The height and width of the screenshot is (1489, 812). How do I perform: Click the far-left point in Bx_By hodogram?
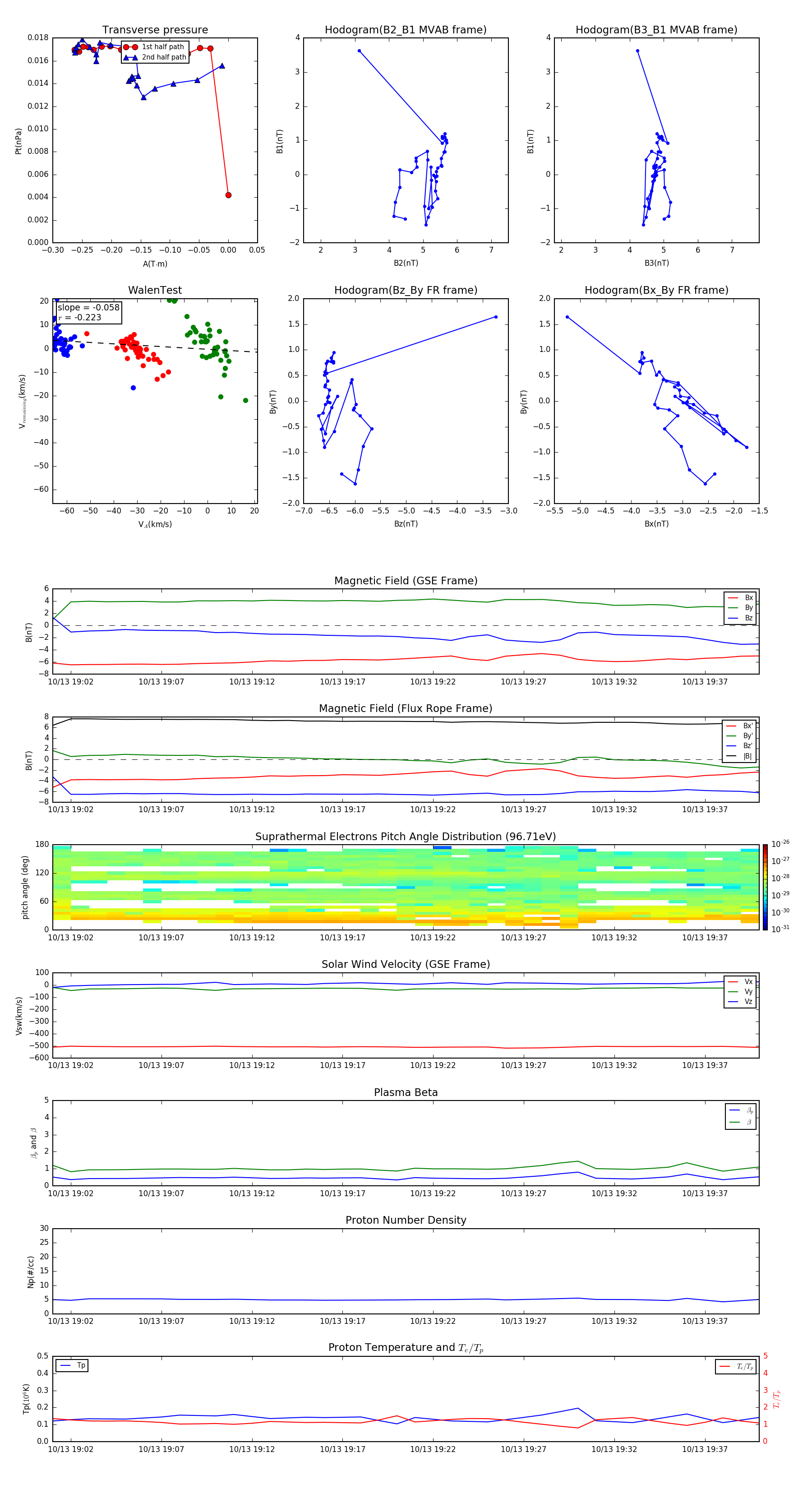(567, 317)
